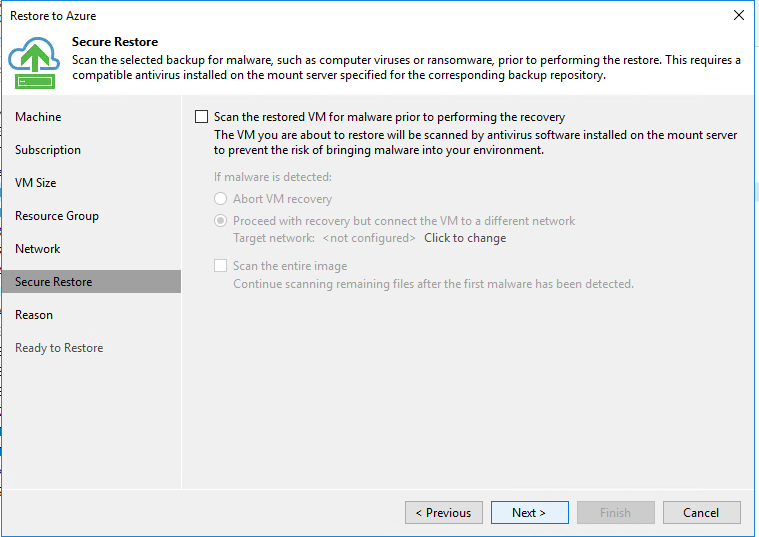Close the Restore to Azure dialog
The image size is (759, 537).
pos(739,15)
